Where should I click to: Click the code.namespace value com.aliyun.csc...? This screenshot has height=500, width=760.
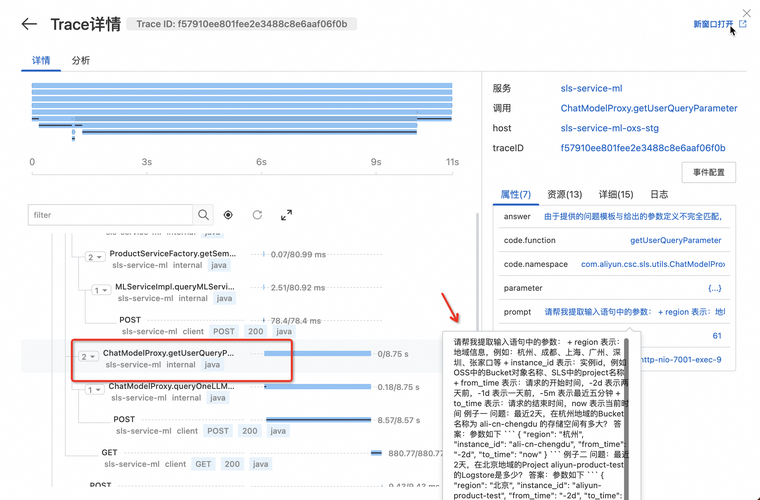click(653, 264)
